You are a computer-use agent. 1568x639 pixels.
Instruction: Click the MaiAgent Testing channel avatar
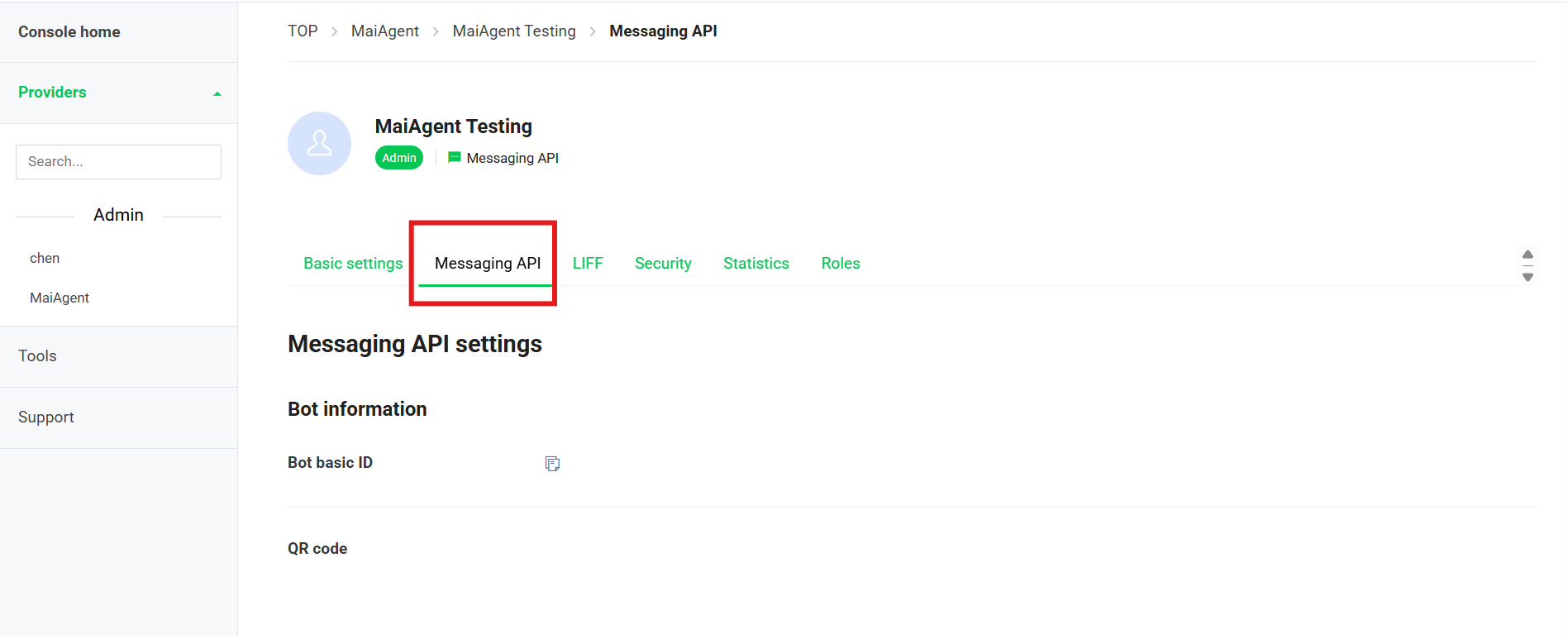coord(319,143)
